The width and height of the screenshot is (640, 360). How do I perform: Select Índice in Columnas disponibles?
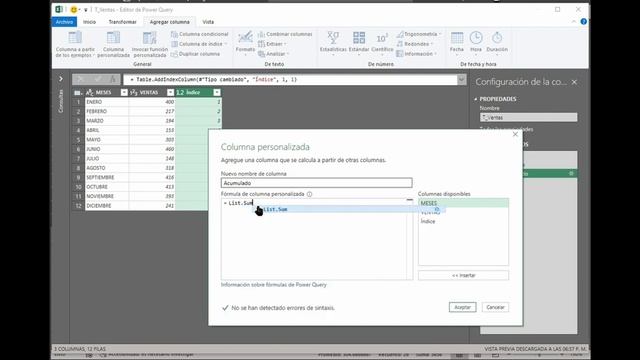428,221
